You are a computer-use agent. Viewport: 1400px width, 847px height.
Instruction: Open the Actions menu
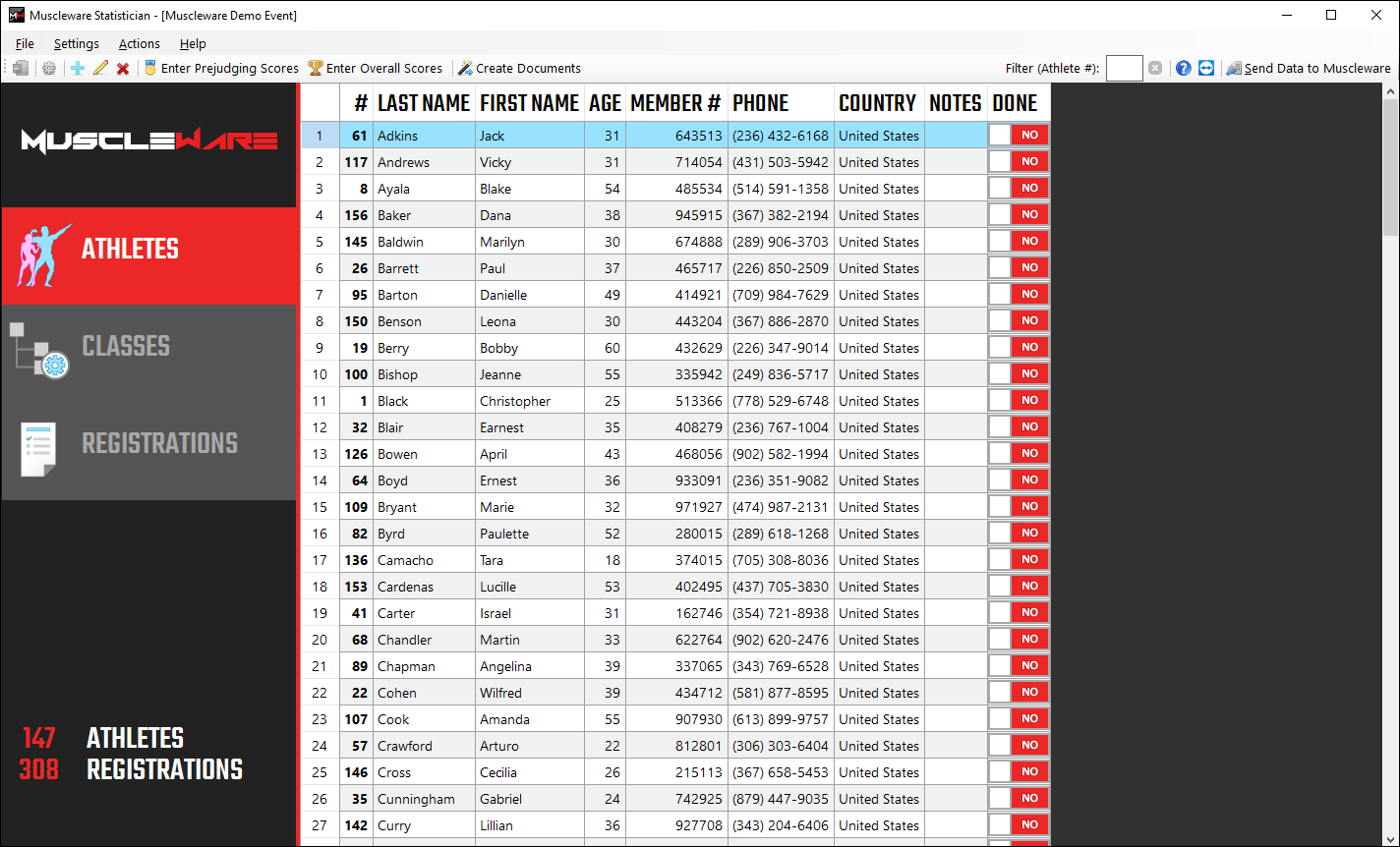[x=139, y=43]
